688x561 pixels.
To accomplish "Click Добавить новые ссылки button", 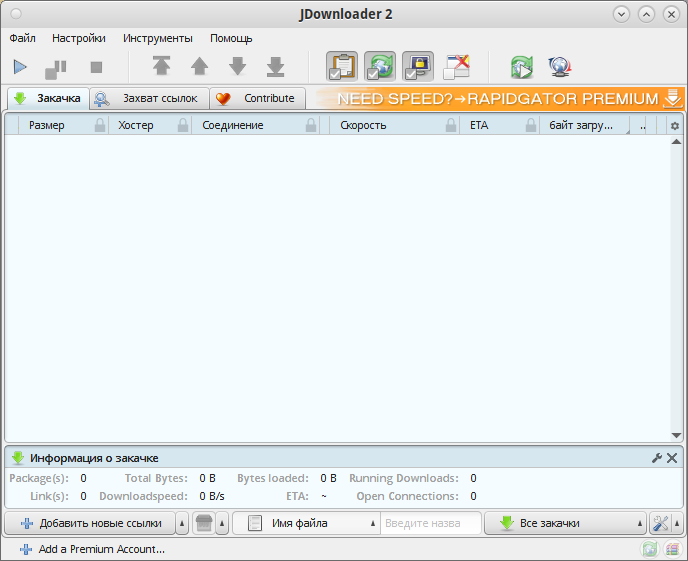I will pos(90,523).
